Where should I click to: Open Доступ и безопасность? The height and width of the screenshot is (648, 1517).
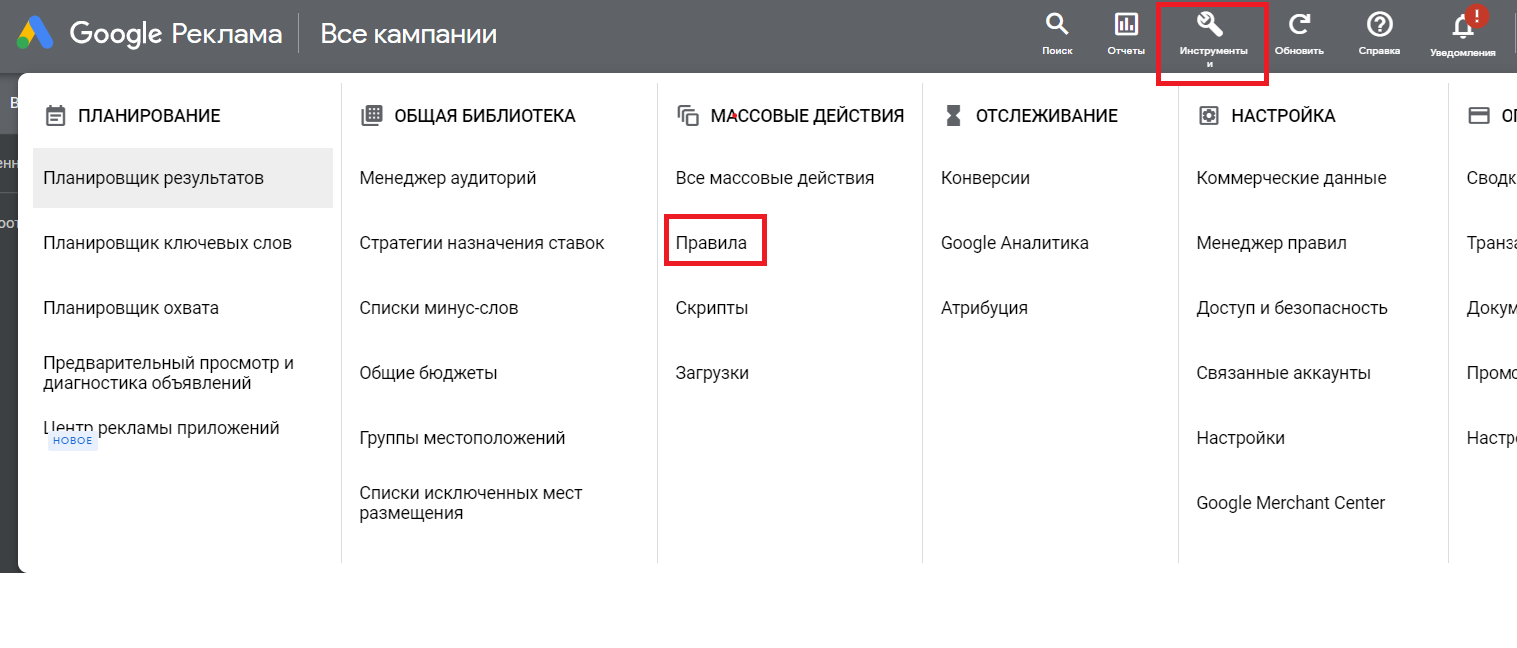pyautogui.click(x=1292, y=308)
